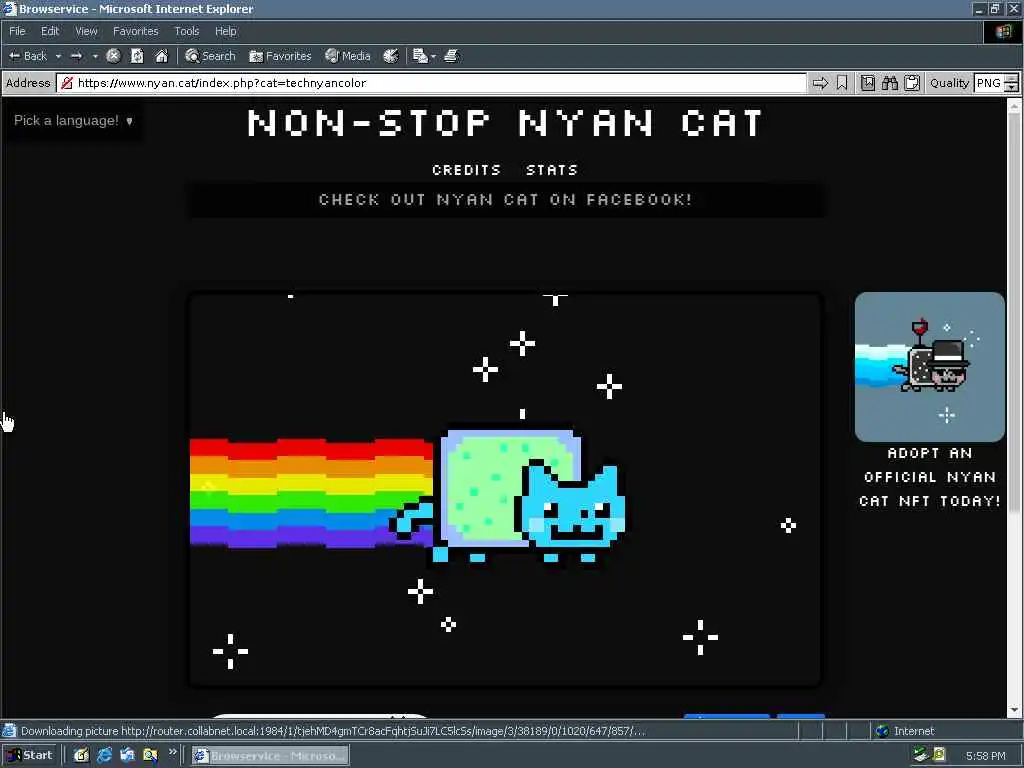Open the Favorites toolbar button

tap(280, 56)
